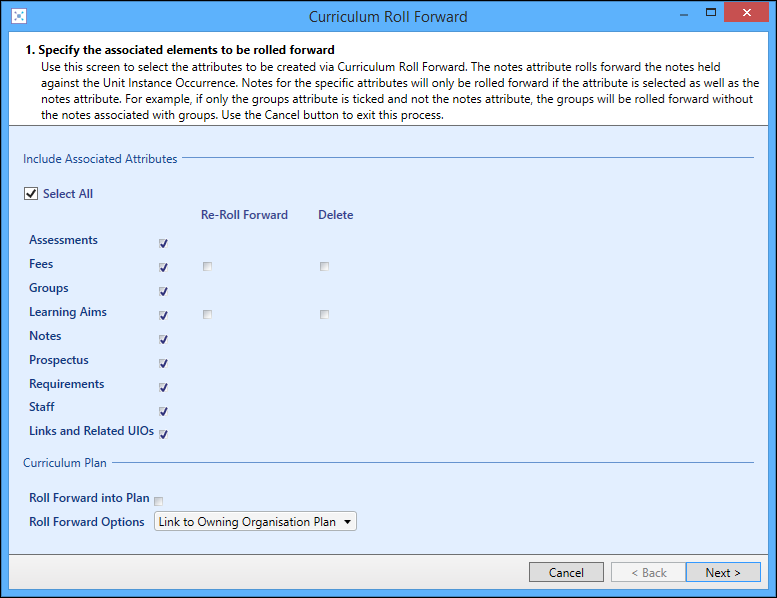Click the Notes label
Viewport: 777px width, 598px height.
(45, 336)
